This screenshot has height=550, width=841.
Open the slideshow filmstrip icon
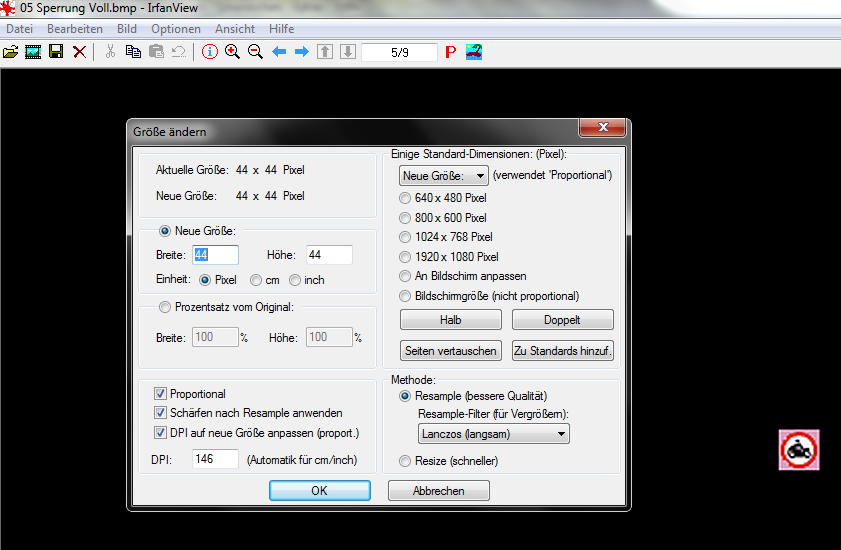[33, 52]
